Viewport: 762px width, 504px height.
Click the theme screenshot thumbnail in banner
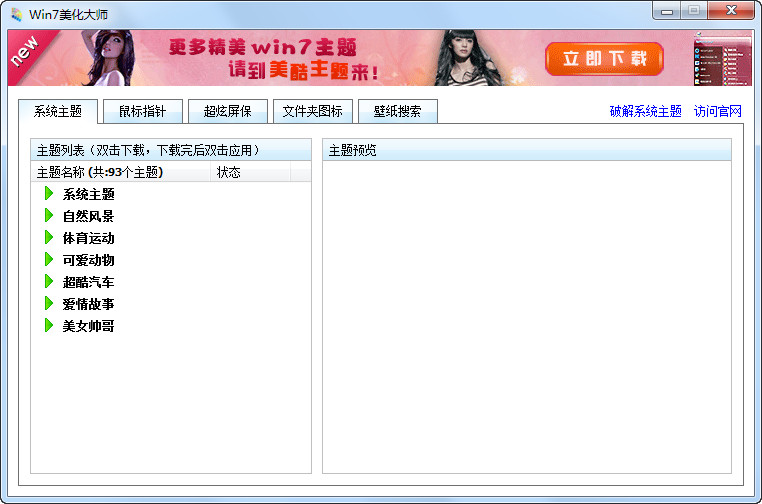(722, 59)
